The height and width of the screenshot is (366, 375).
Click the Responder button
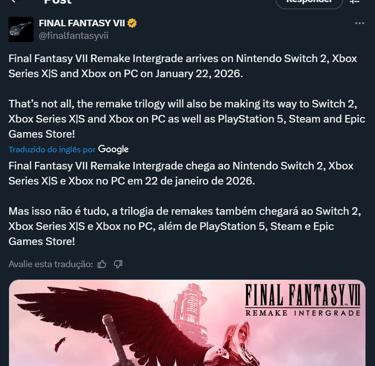(x=309, y=3)
